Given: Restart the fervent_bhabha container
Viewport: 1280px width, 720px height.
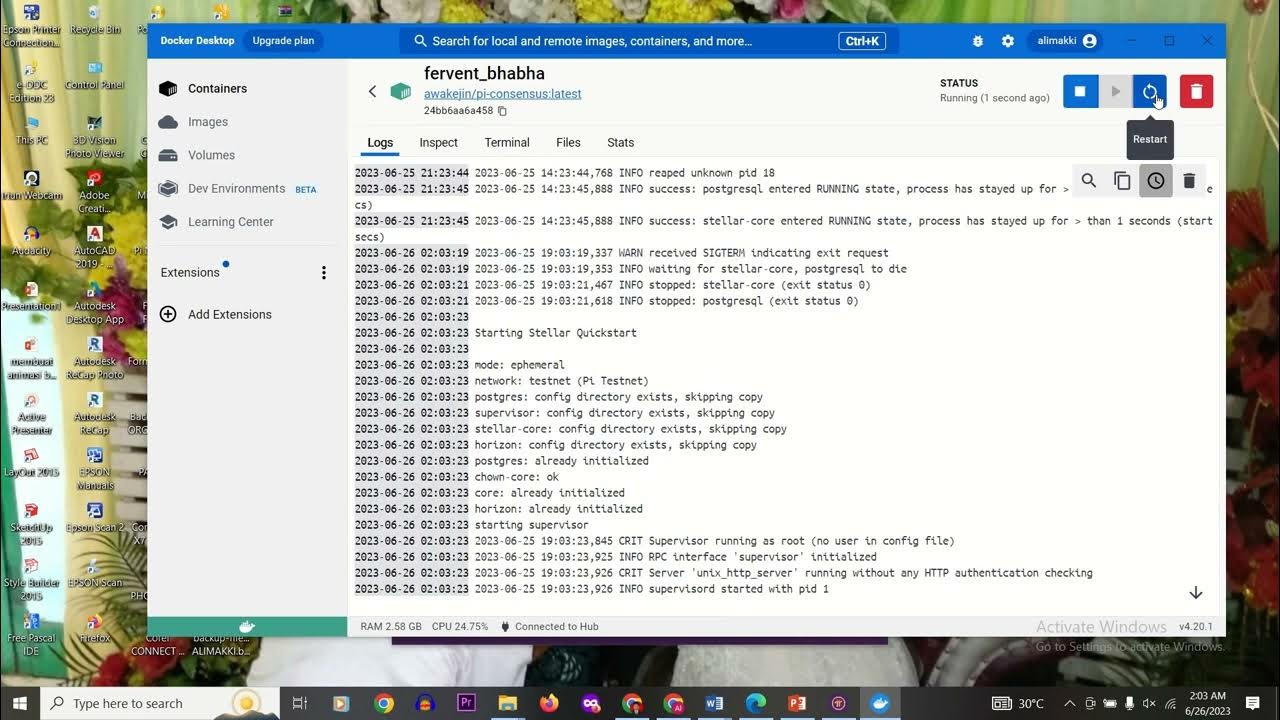Looking at the screenshot, I should coord(1150,92).
